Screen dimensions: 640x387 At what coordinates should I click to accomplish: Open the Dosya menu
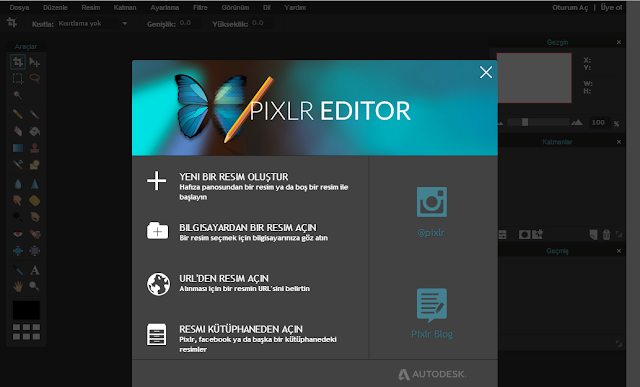19,7
